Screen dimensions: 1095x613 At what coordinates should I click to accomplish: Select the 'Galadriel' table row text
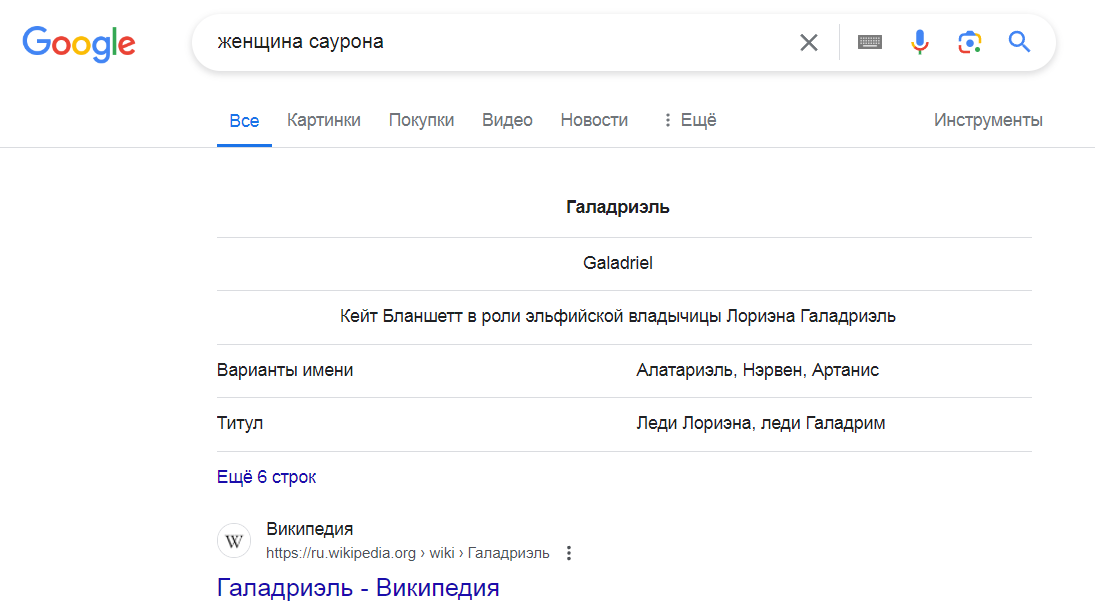point(617,263)
